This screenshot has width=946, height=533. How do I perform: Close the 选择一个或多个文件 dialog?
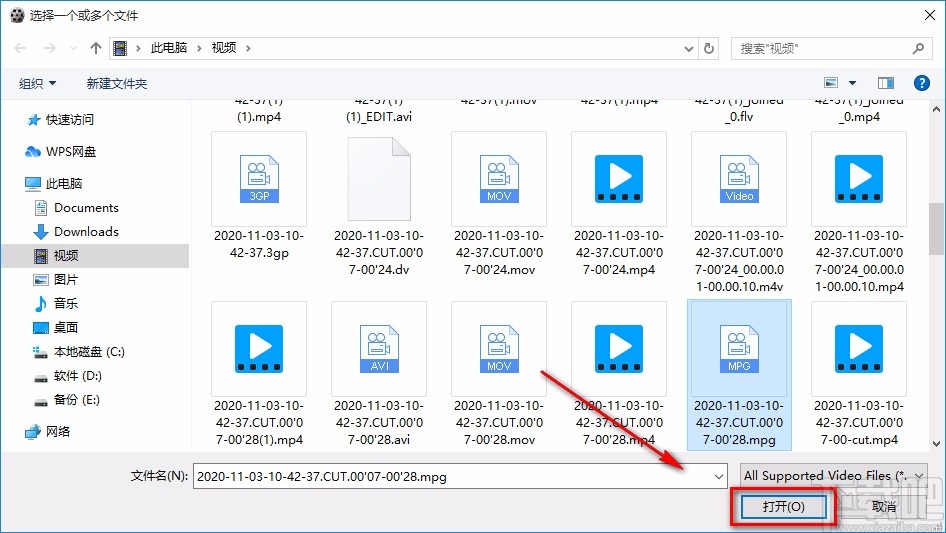pyautogui.click(x=930, y=15)
